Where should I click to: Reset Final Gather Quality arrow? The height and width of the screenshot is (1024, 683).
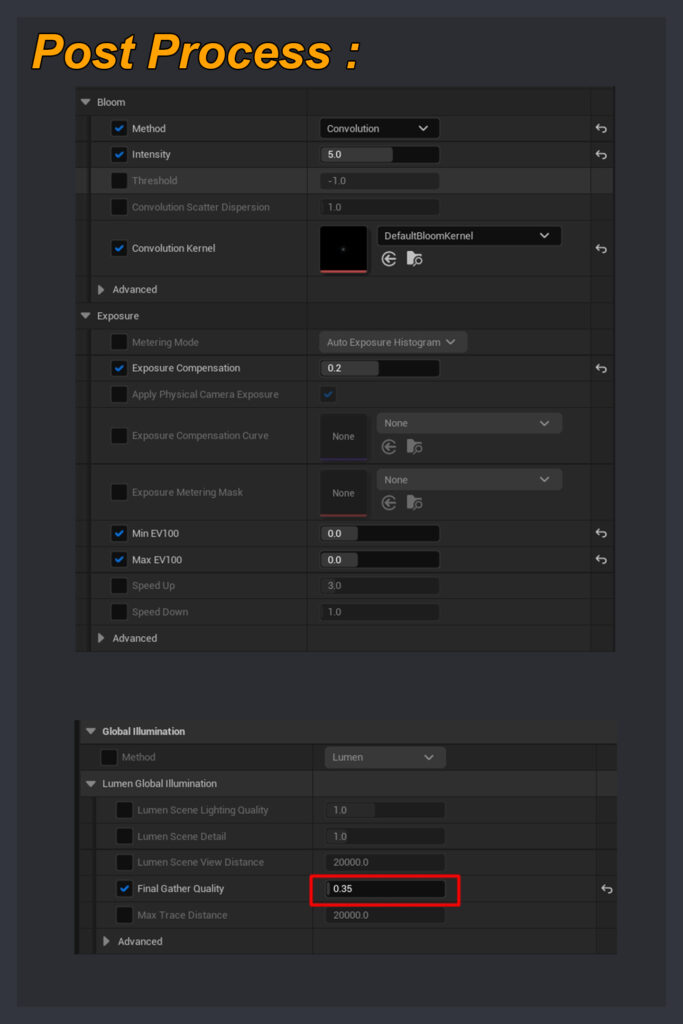[606, 889]
